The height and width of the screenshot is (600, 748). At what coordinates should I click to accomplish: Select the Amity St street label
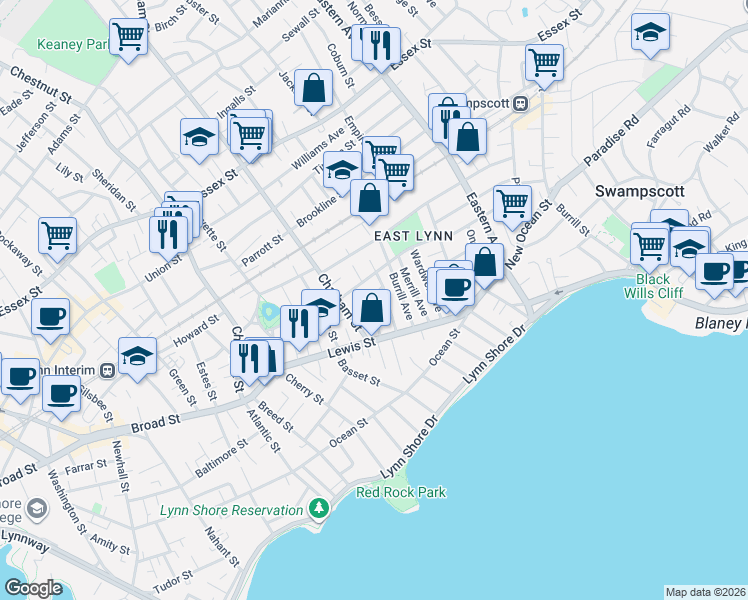point(110,544)
